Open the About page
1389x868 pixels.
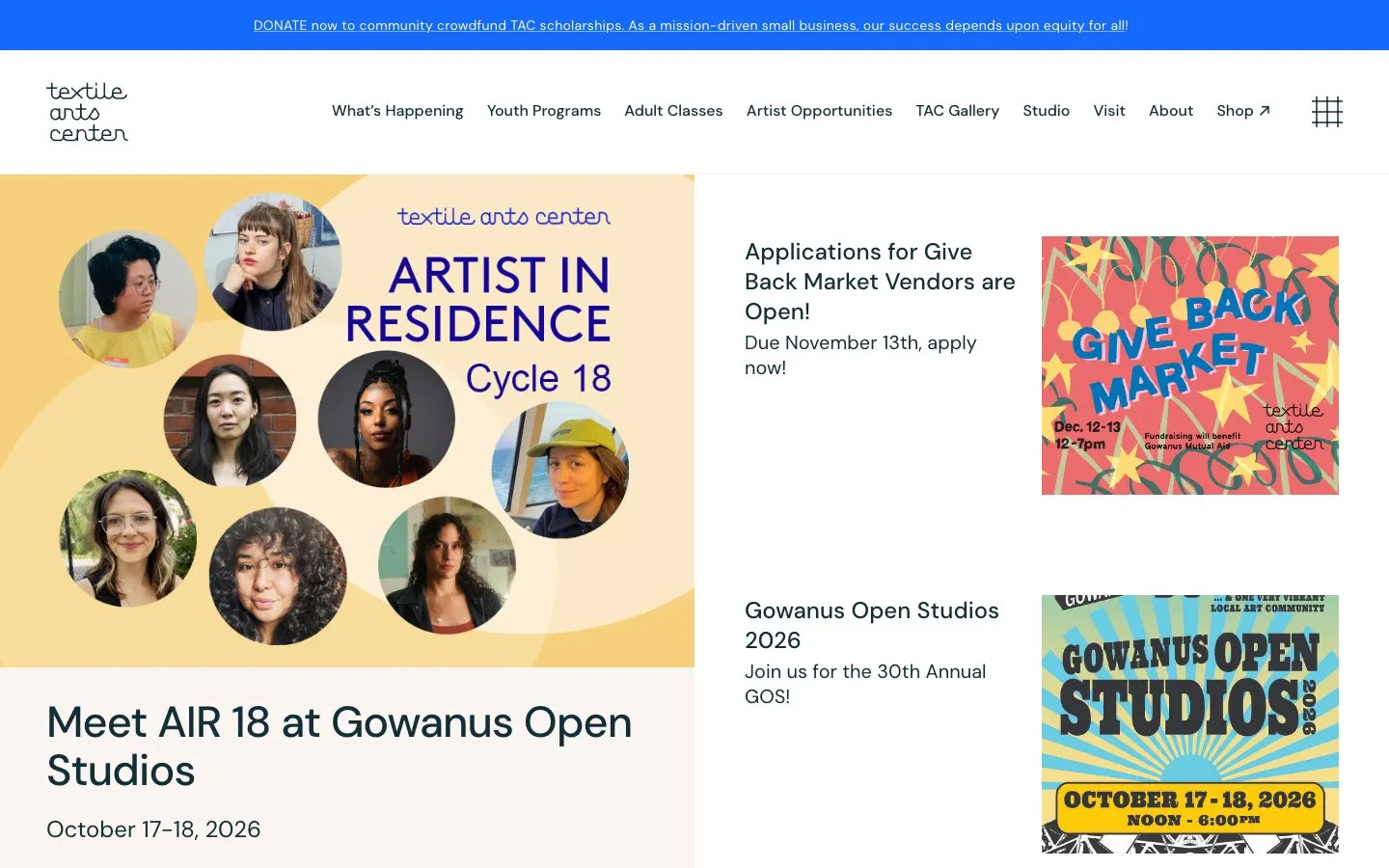(1171, 111)
